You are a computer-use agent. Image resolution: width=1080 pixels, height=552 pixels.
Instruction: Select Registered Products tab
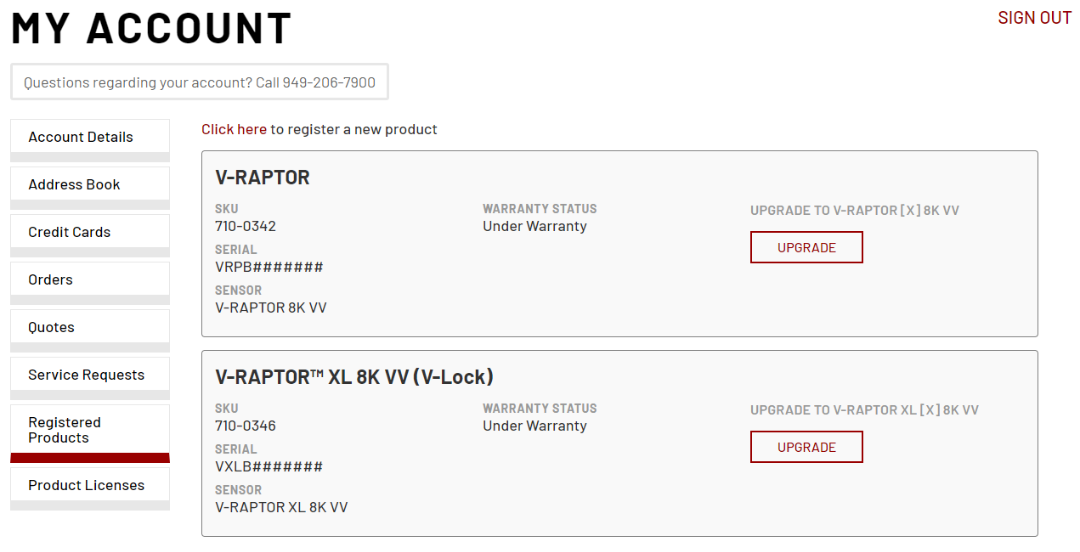[x=90, y=430]
